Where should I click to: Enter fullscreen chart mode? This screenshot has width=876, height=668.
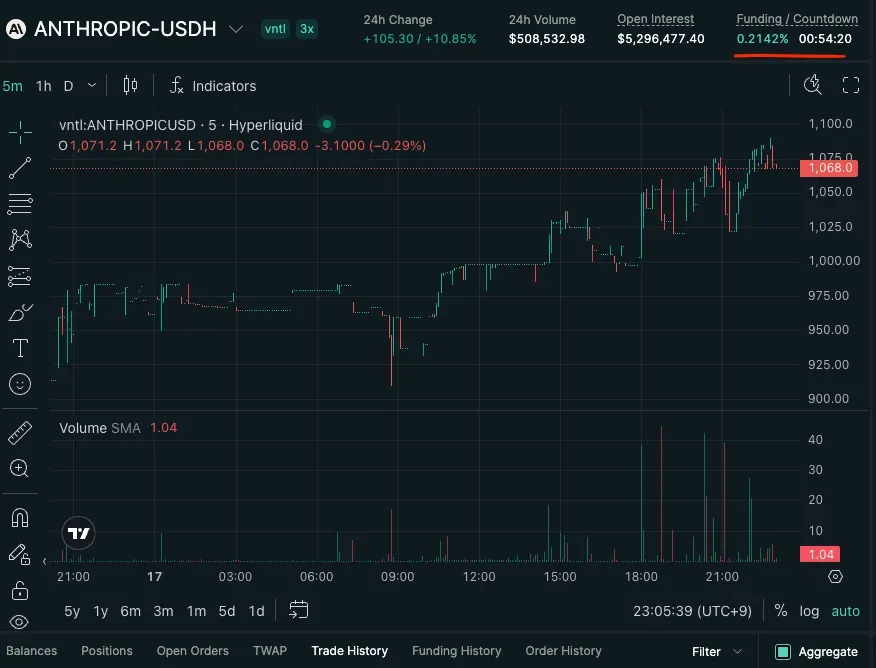click(x=851, y=85)
